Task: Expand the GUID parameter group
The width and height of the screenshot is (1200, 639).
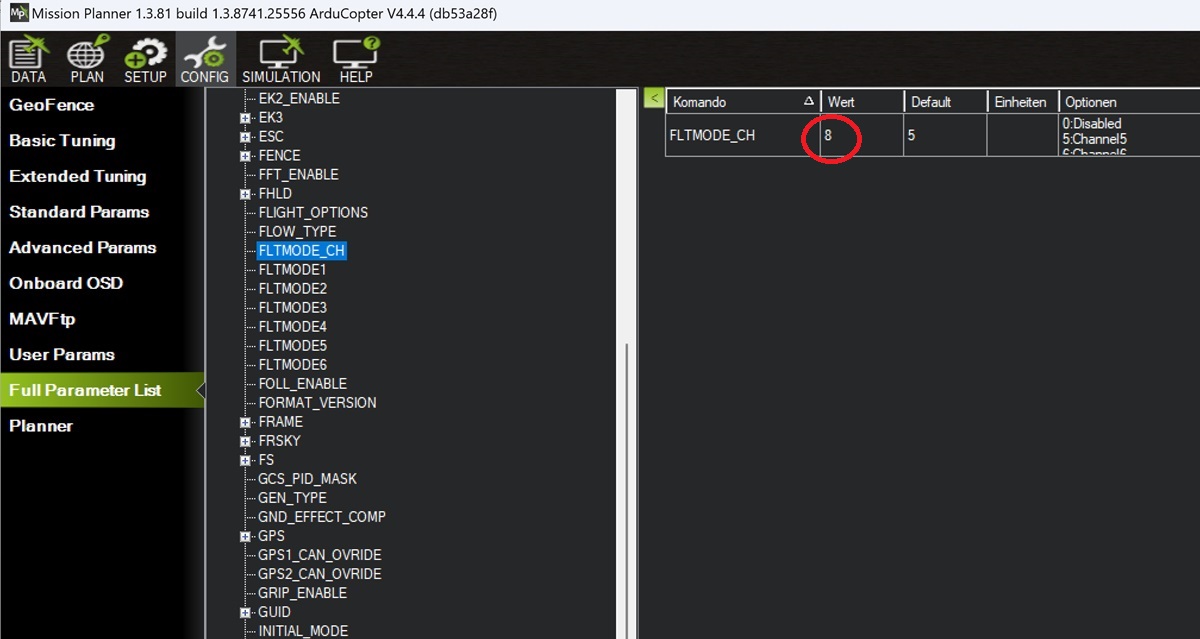Action: (x=245, y=612)
